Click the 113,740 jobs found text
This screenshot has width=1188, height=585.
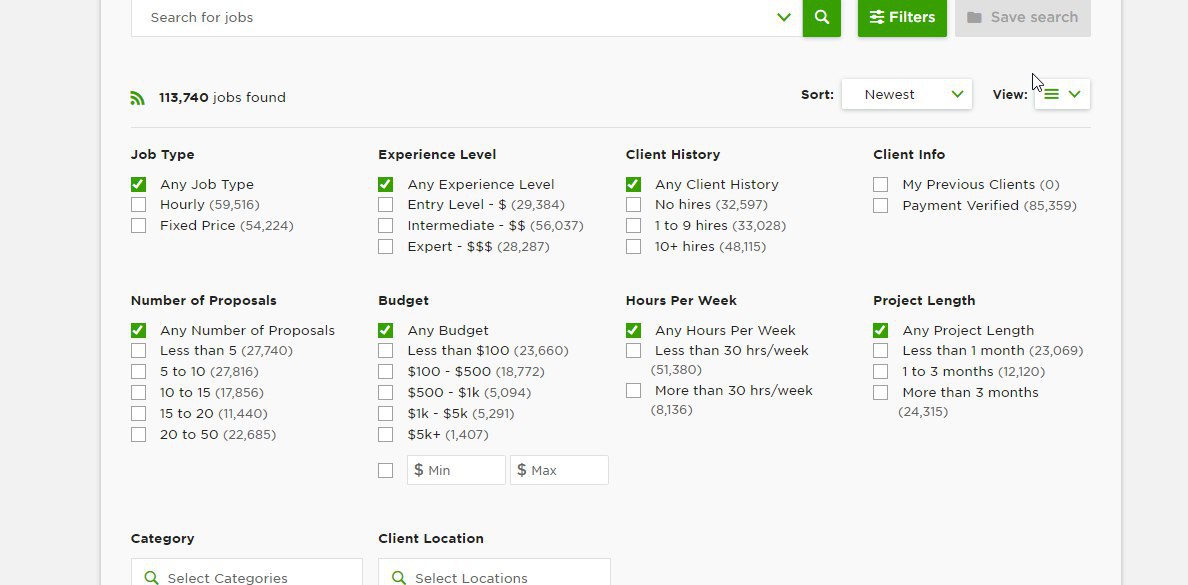point(222,98)
